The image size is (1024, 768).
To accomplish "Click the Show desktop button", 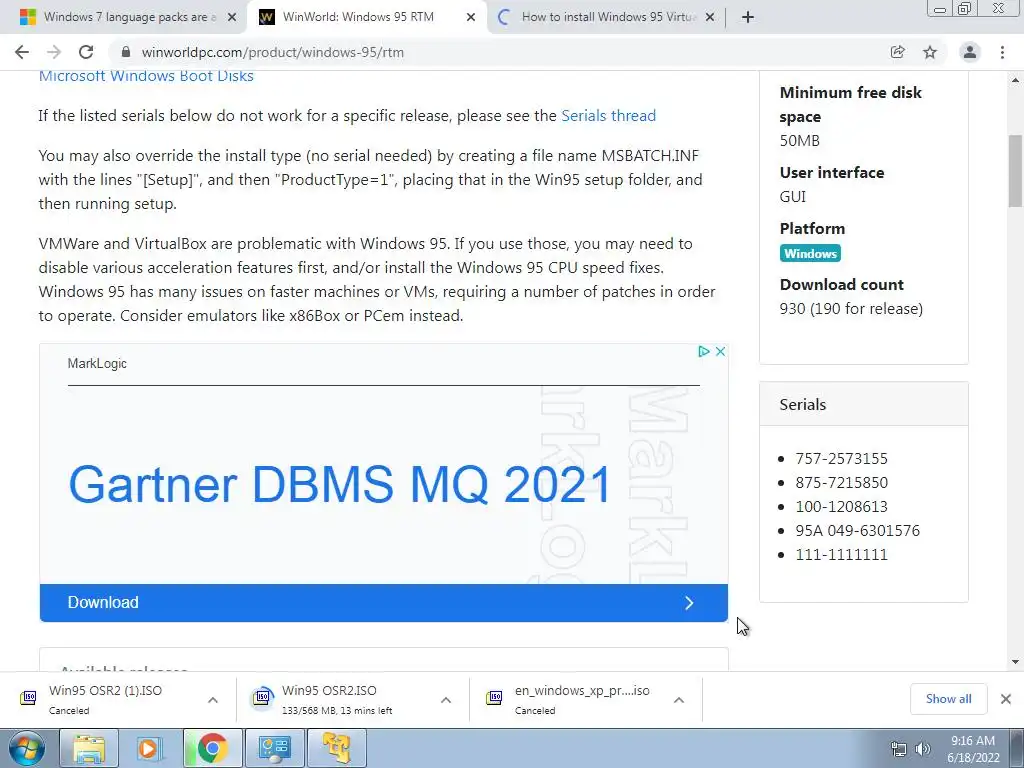I will coord(1017,749).
